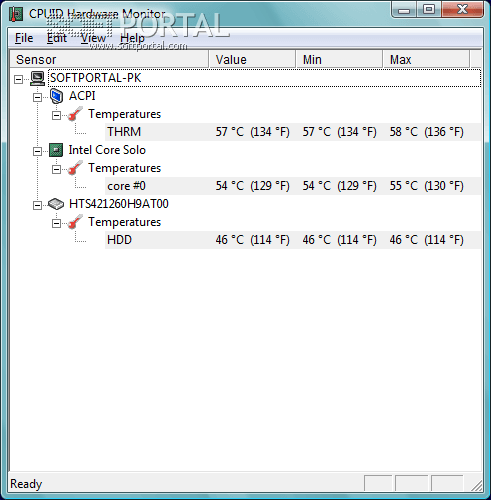Click HDD min value 46 °C (114 °F)
This screenshot has height=500, width=491.
[339, 240]
